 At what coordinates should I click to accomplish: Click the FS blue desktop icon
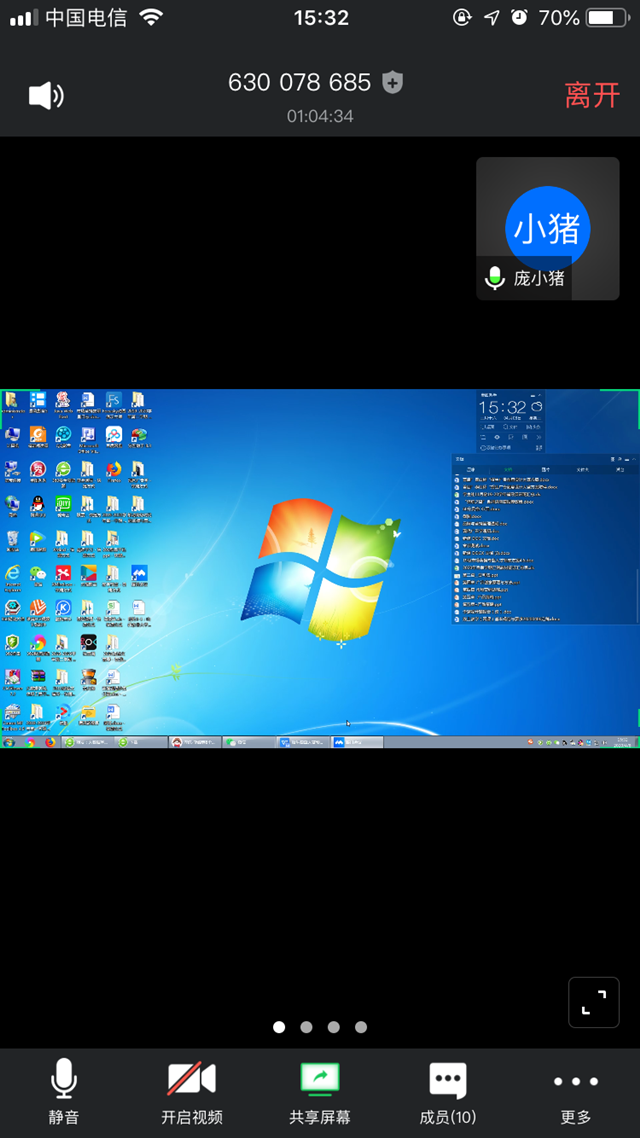[114, 401]
